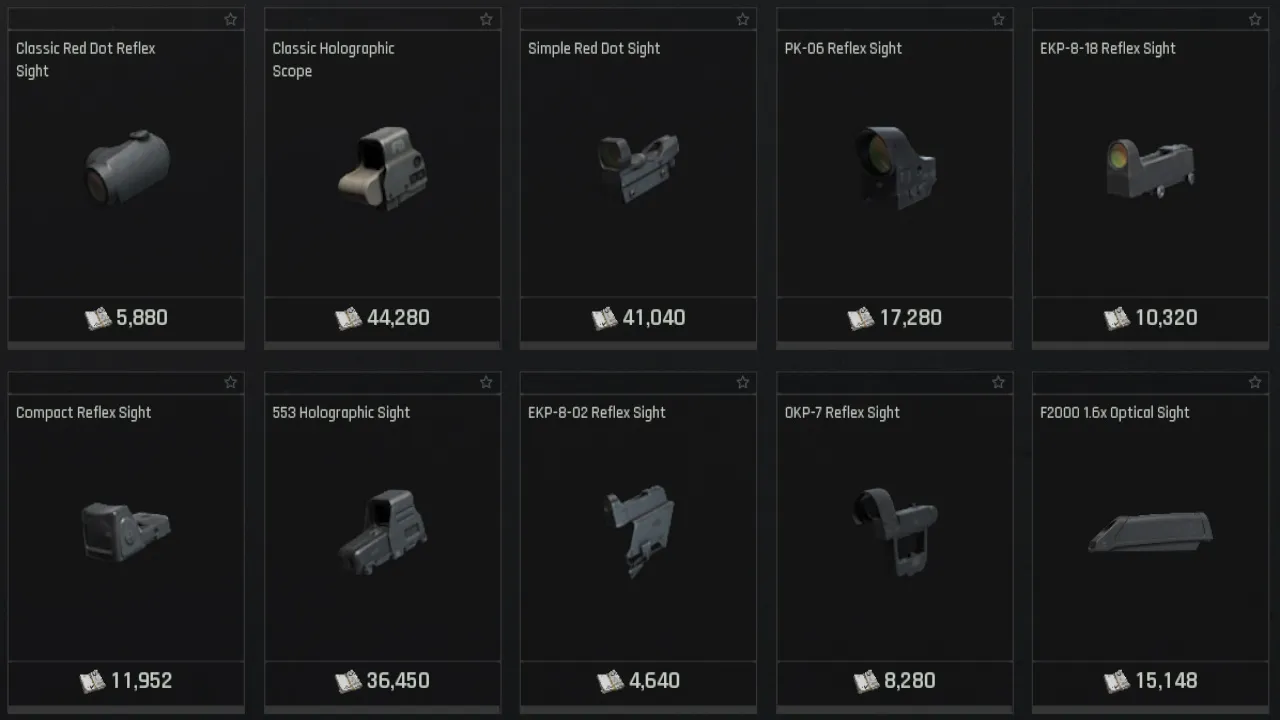This screenshot has height=720, width=1280.
Task: Toggle favorite star on Classic Holographic Scope
Action: 486,20
